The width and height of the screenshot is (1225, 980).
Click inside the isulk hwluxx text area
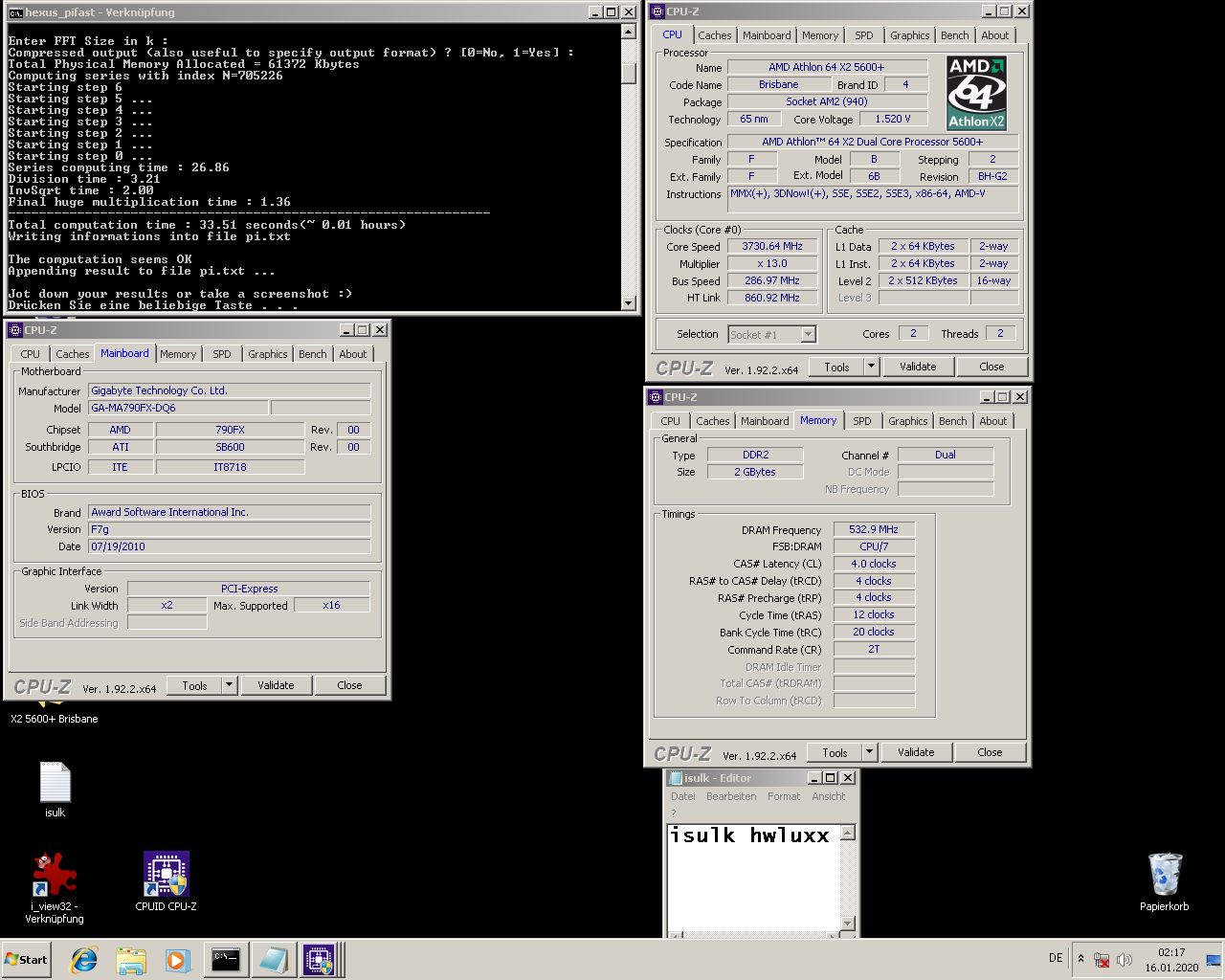[753, 877]
